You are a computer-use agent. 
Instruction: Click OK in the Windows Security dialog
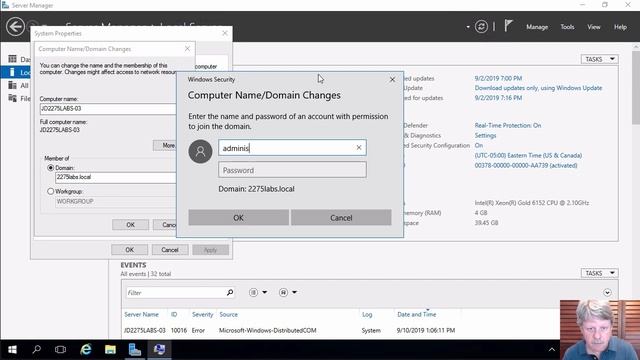238,218
